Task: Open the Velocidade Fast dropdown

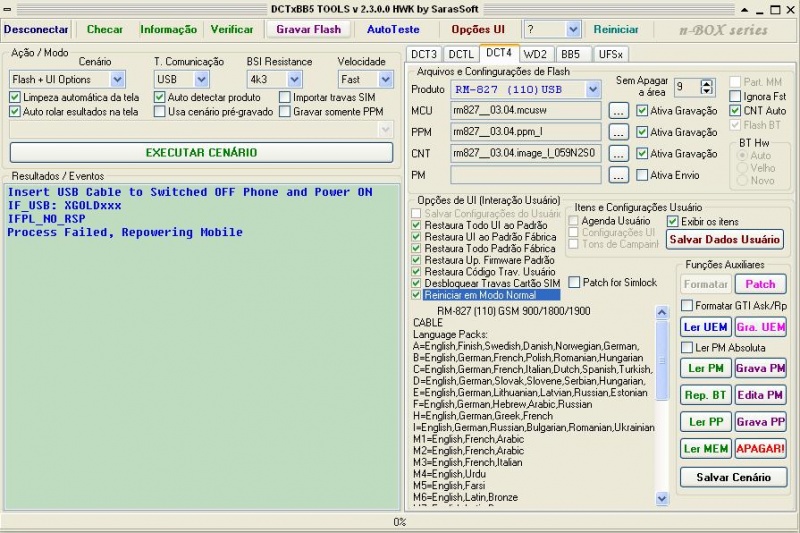Action: pyautogui.click(x=385, y=80)
